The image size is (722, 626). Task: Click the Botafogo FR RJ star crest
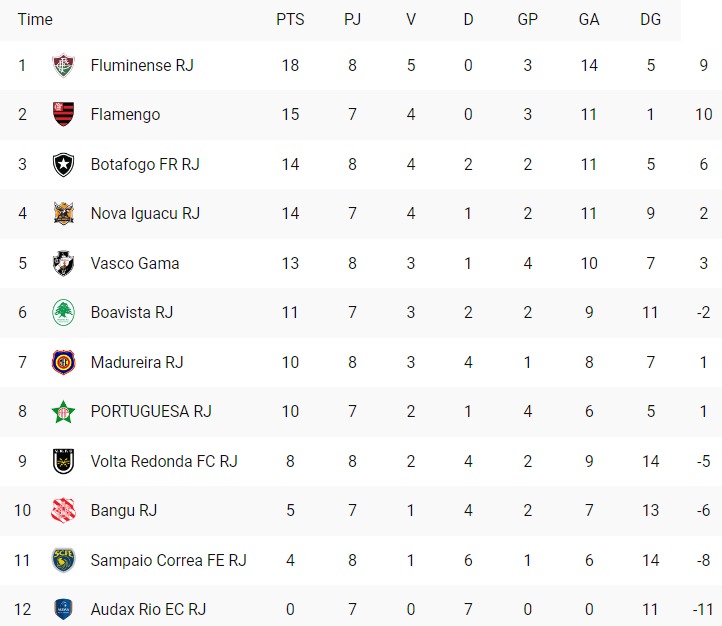pyautogui.click(x=64, y=164)
